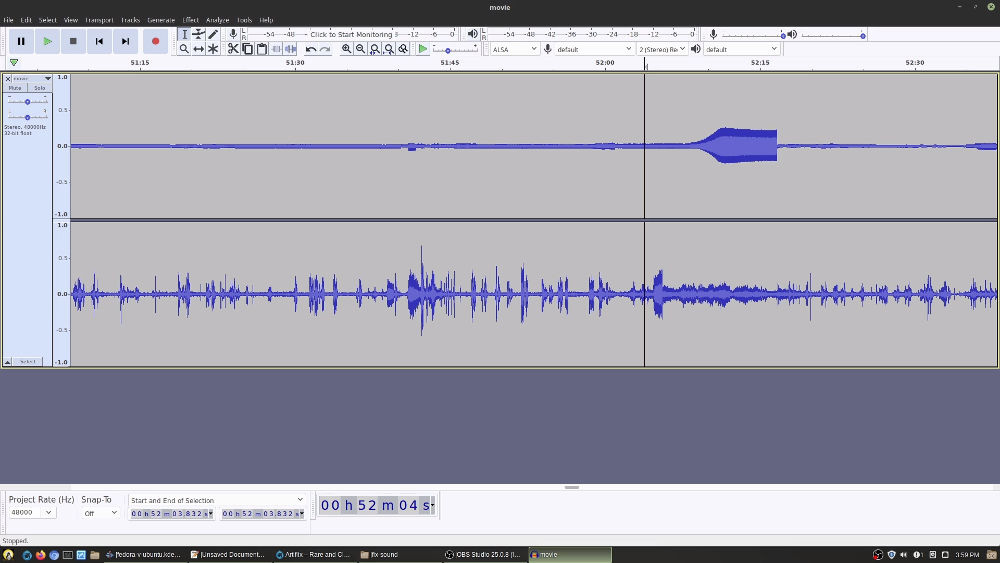Open the Snap-To Off dropdown
This screenshot has height=563, width=1000.
coord(101,513)
